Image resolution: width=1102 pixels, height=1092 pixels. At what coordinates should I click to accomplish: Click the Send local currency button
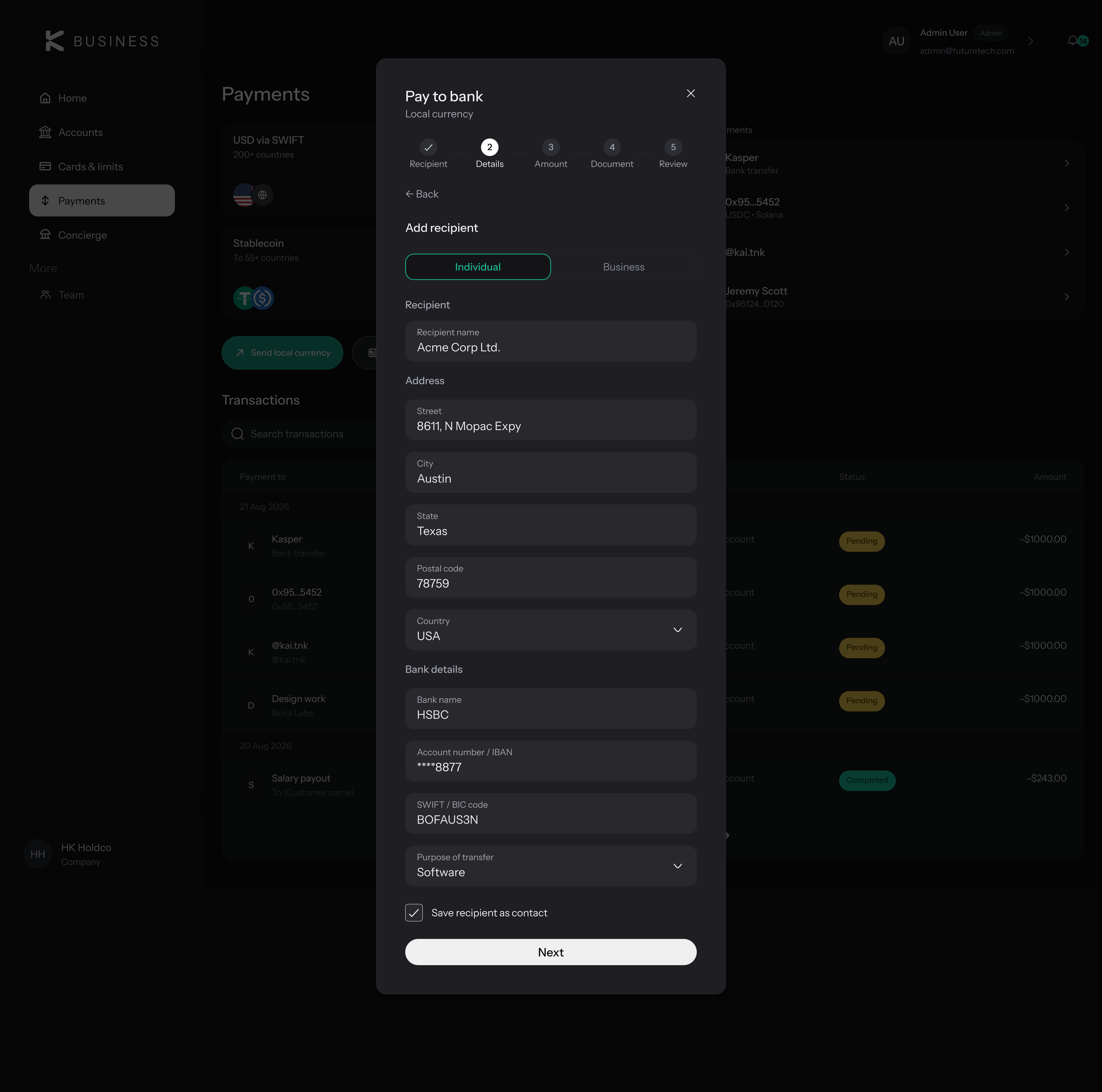(282, 353)
